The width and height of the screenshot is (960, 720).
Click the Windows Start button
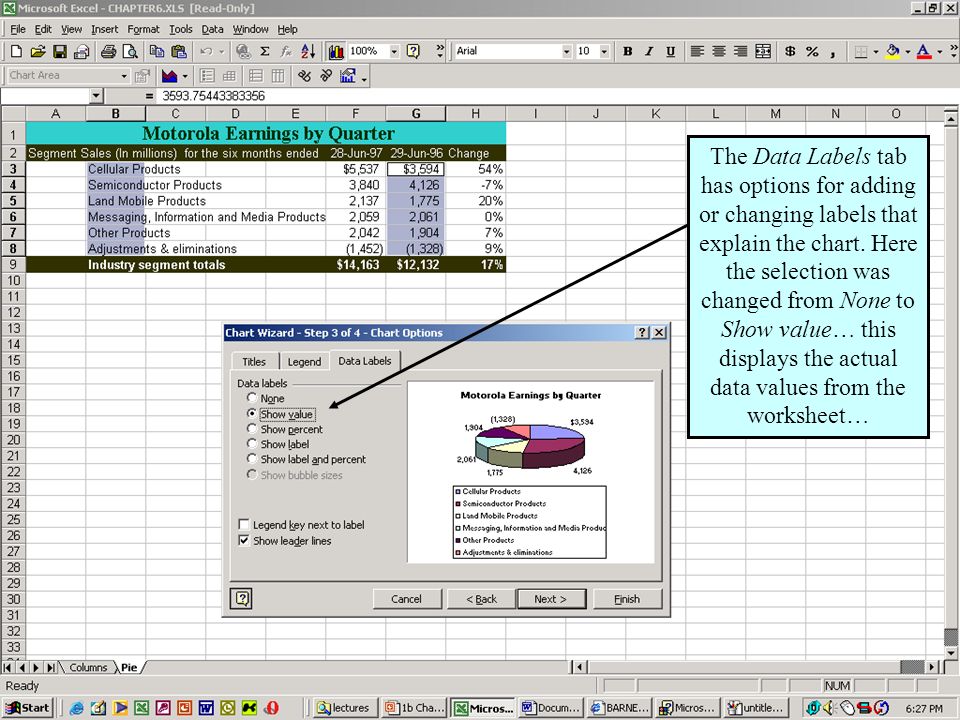[x=28, y=708]
